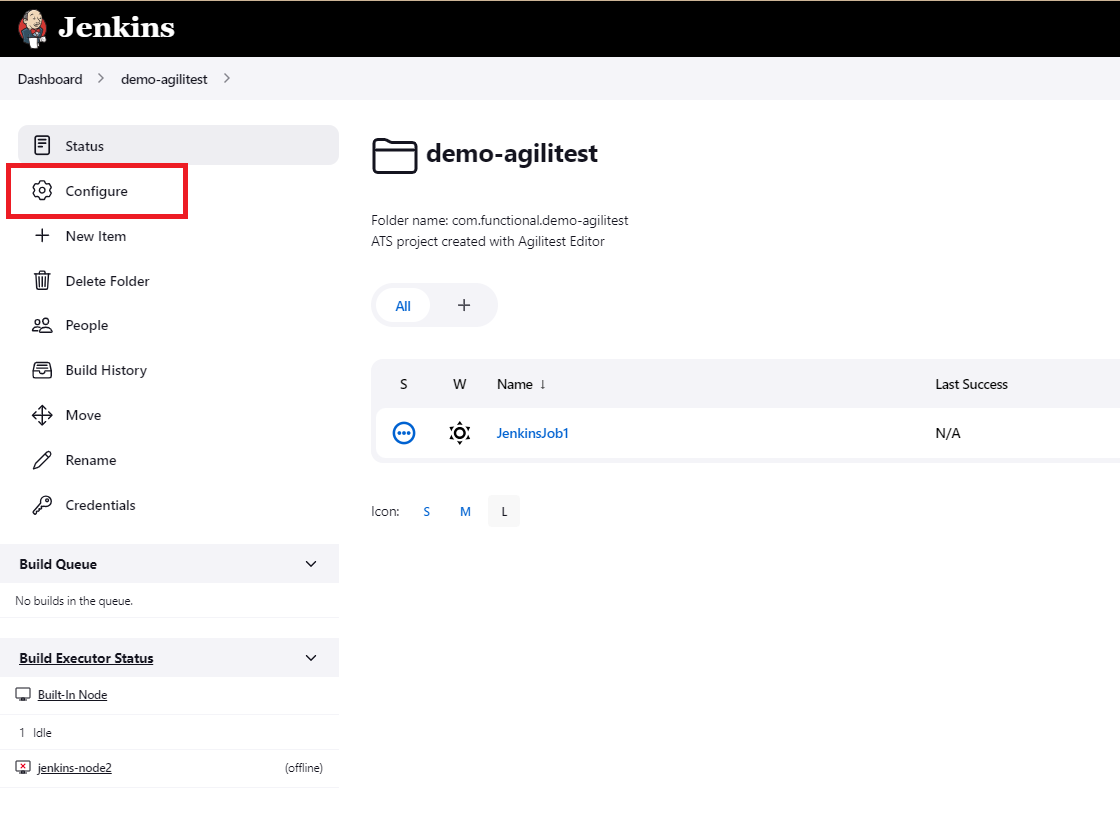Click JenkinsJob1 weather sun icon
This screenshot has height=825, width=1120.
(x=460, y=433)
